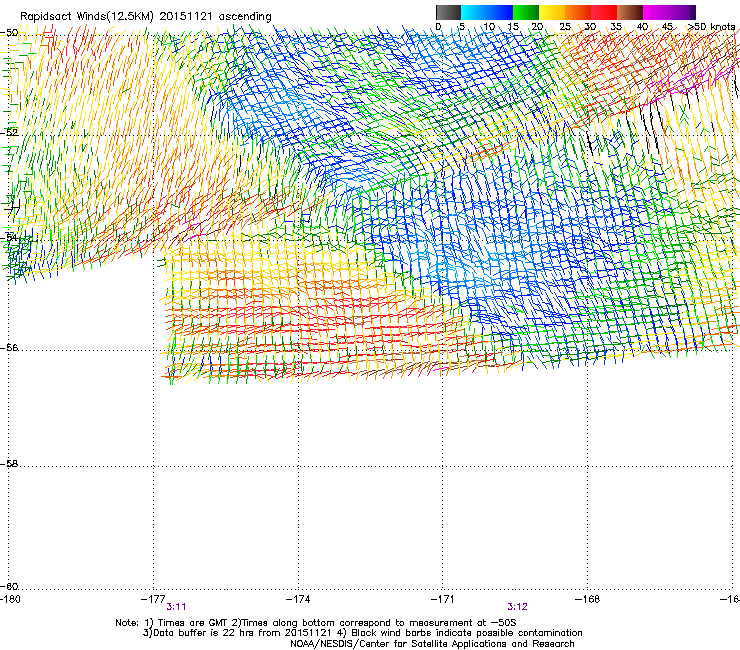Click the legend tick label 10
This screenshot has width=740, height=650.
[489, 27]
